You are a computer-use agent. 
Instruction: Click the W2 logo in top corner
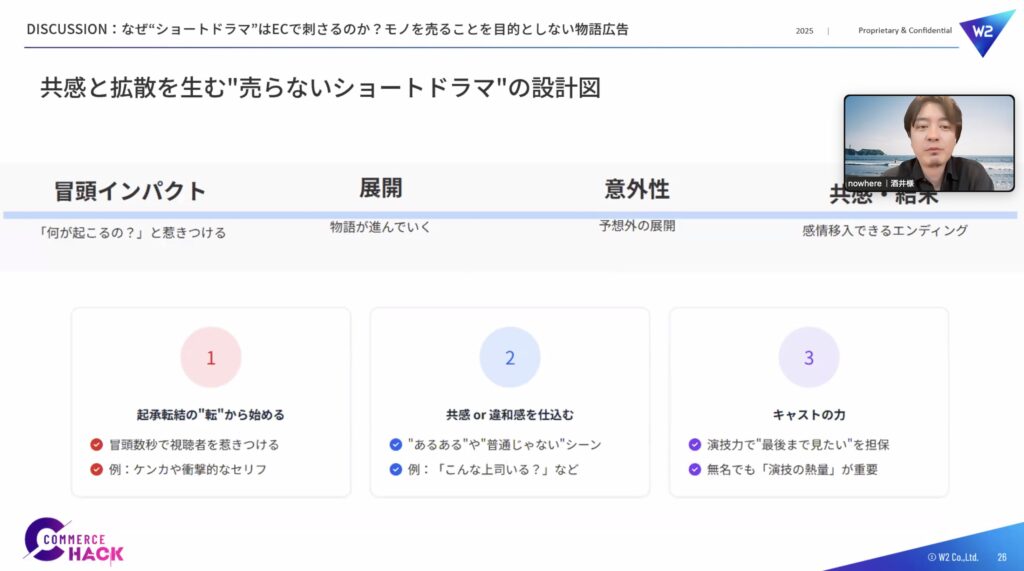(x=986, y=32)
